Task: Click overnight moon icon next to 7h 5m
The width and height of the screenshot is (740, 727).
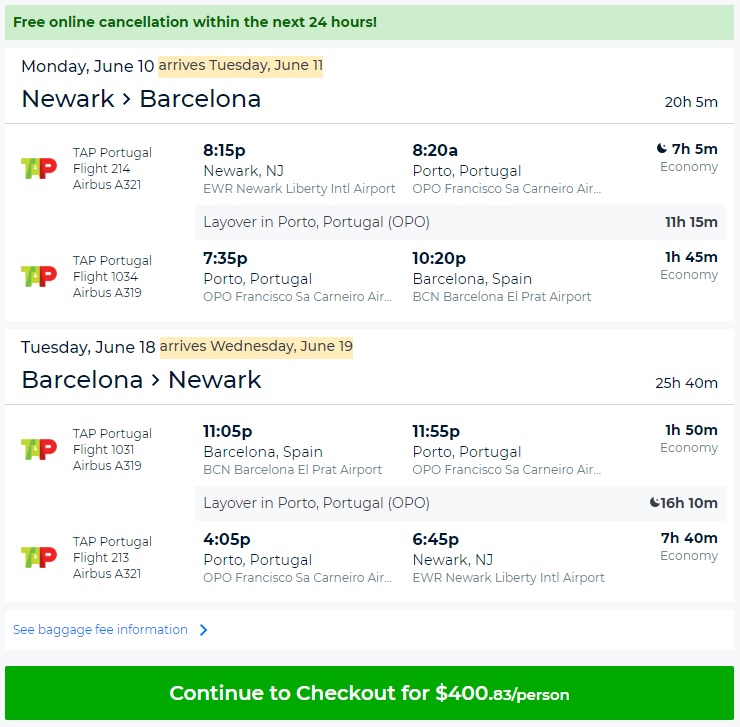Action: (661, 149)
